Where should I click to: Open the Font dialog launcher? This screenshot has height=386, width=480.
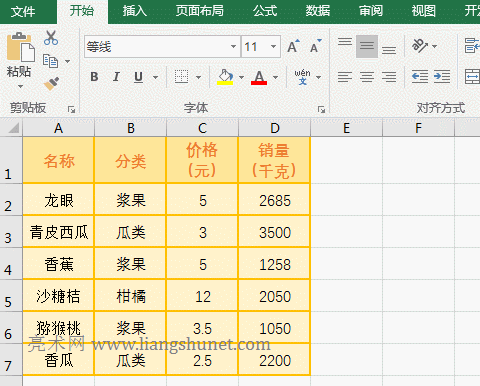pos(321,109)
